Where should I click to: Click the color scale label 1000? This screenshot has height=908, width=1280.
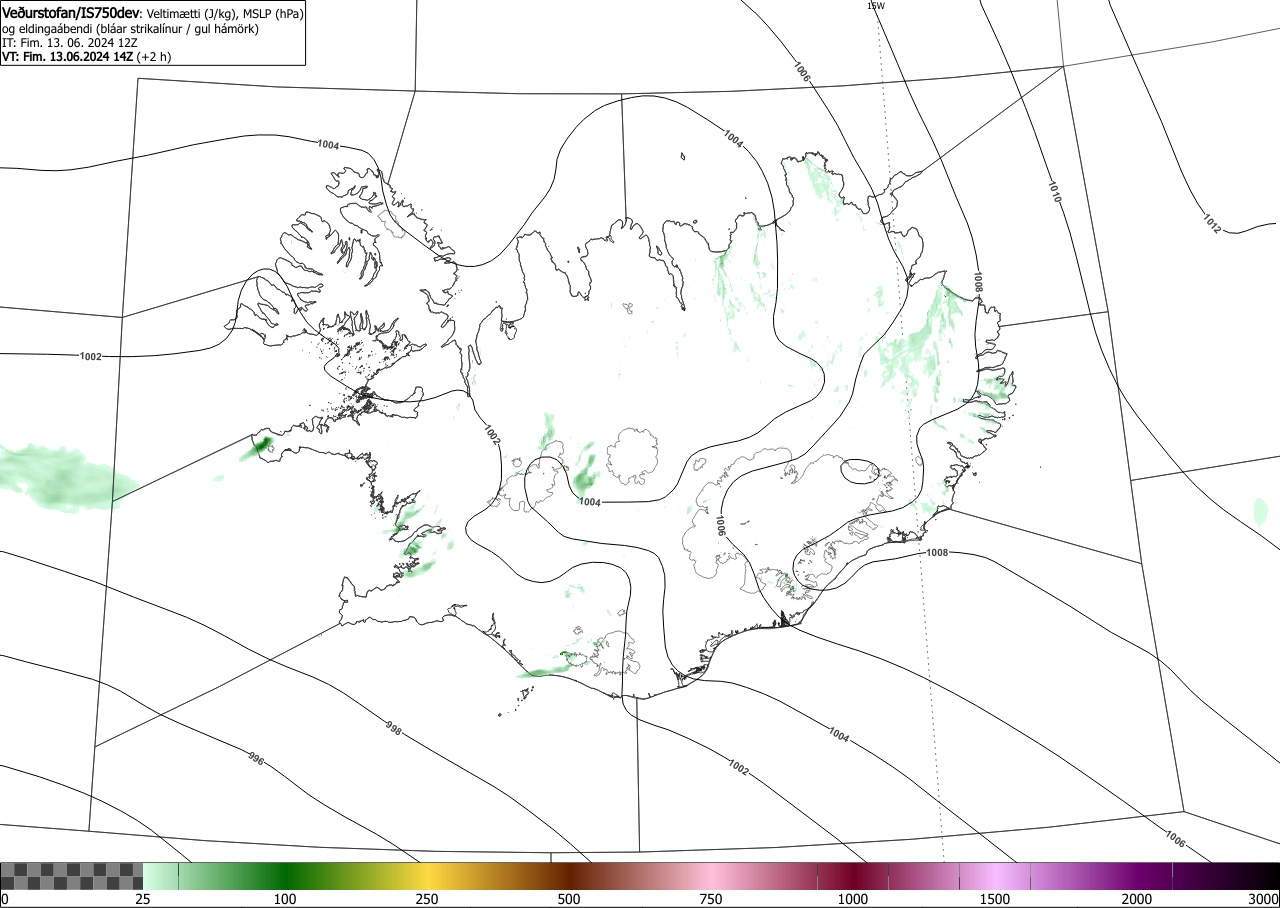click(853, 899)
